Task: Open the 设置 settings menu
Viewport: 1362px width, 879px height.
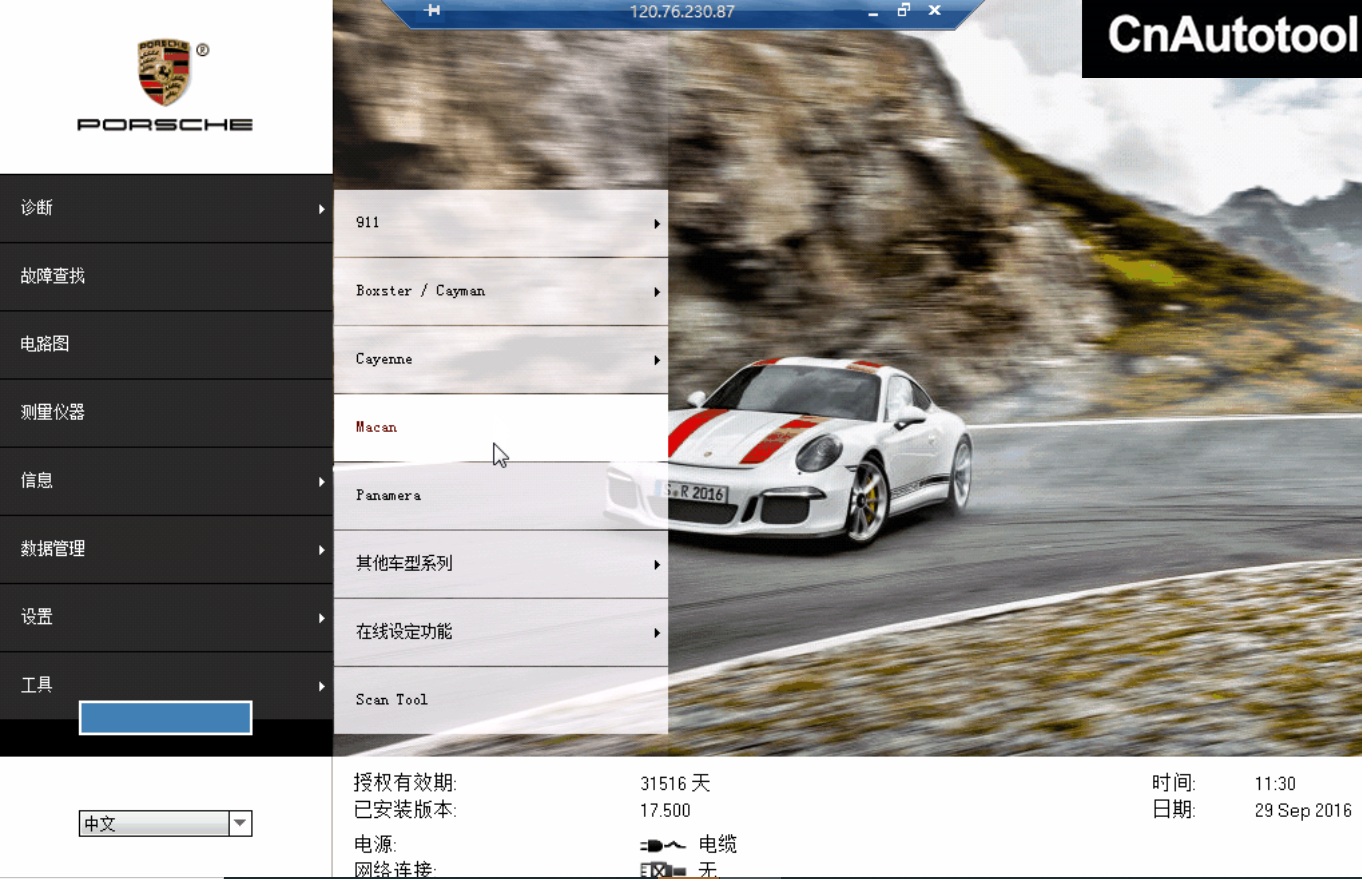Action: pyautogui.click(x=166, y=617)
